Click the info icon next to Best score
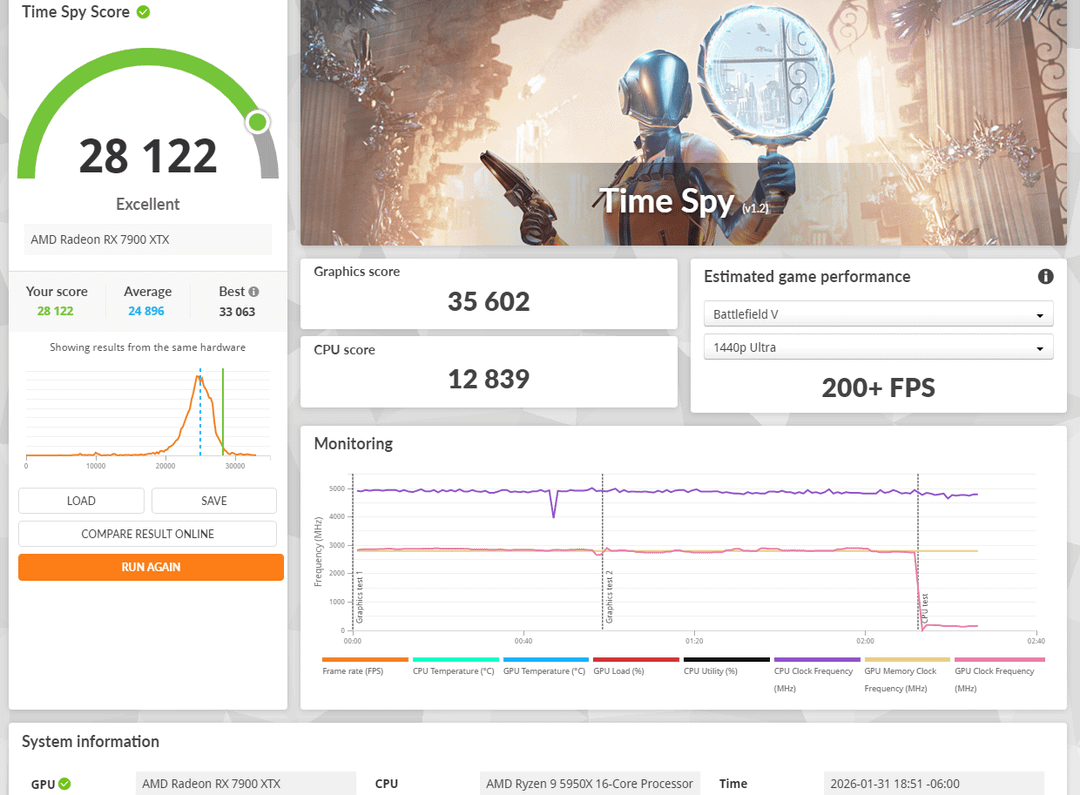Screen dimensions: 1080x795 [254, 292]
